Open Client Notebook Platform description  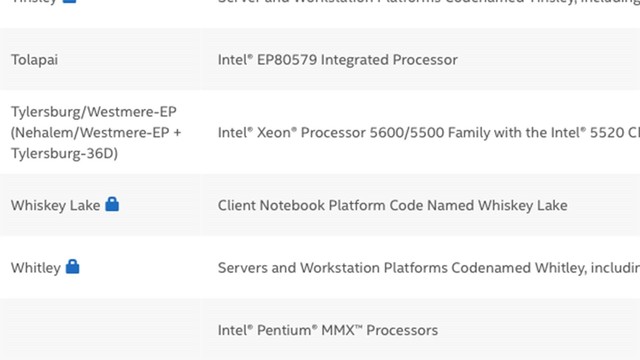(x=393, y=205)
